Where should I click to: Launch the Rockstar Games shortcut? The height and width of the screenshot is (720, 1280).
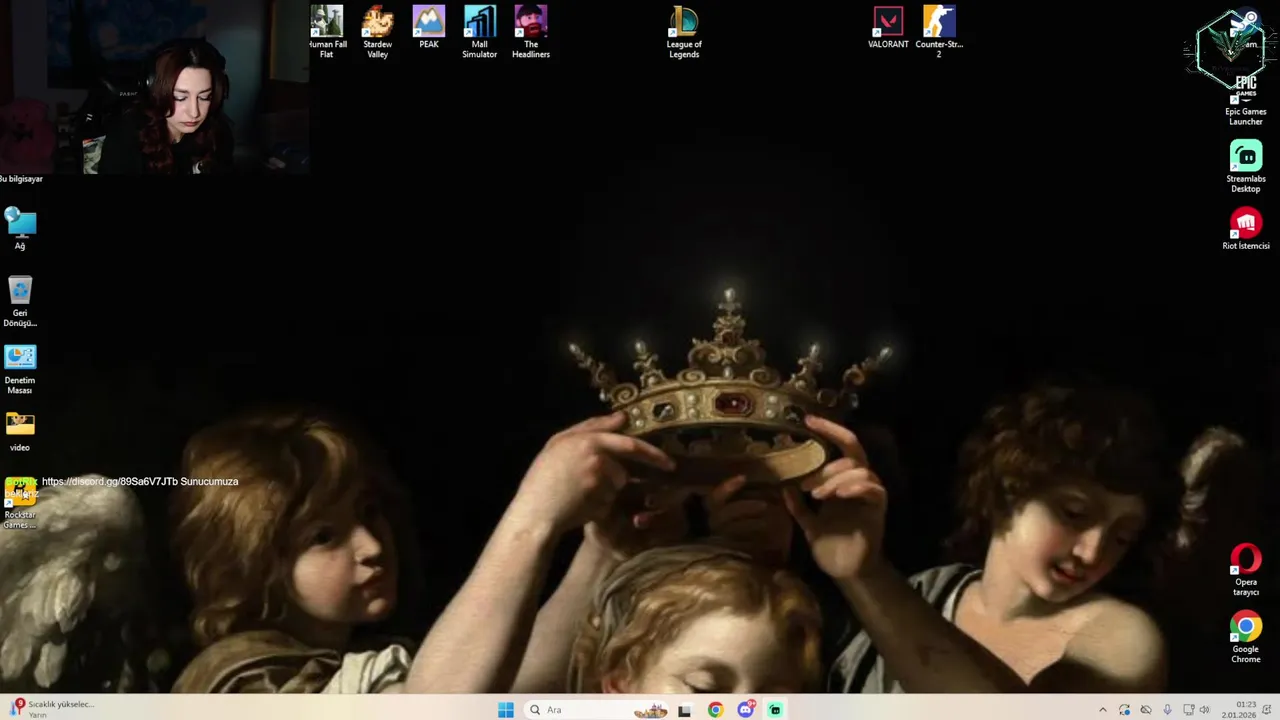(x=20, y=503)
